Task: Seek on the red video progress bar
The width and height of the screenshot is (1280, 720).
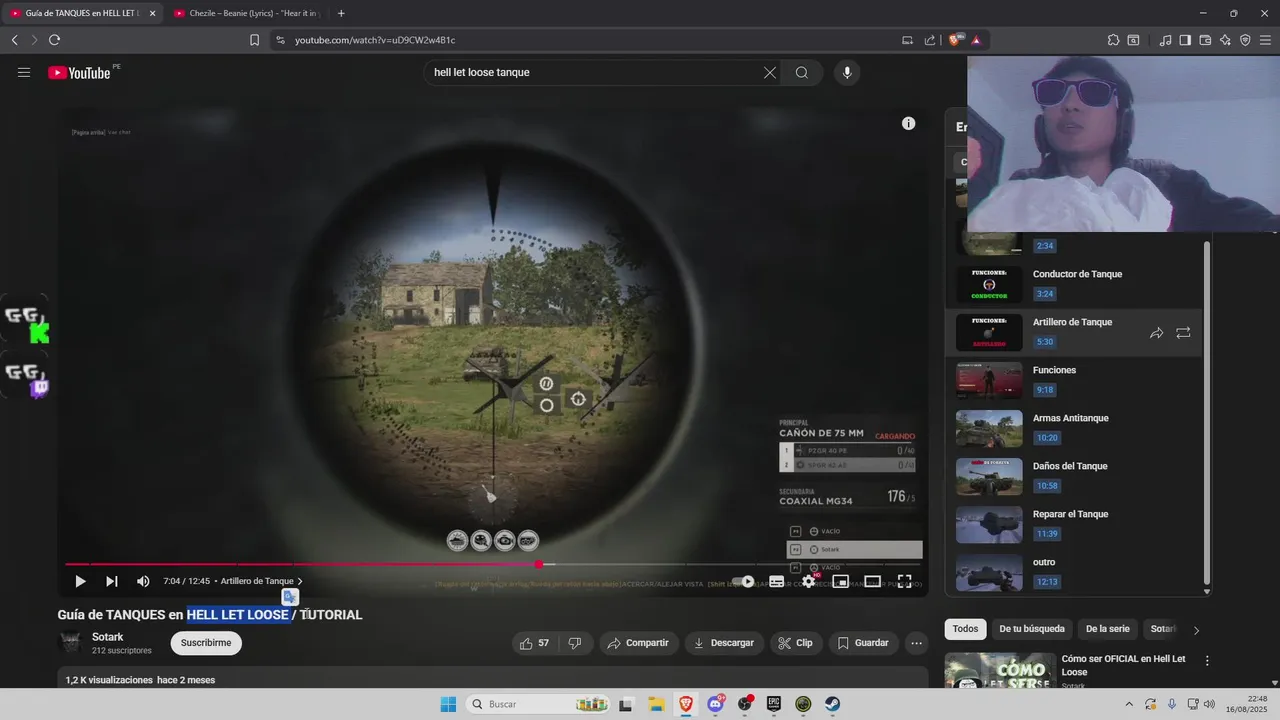Action: pyautogui.click(x=494, y=564)
